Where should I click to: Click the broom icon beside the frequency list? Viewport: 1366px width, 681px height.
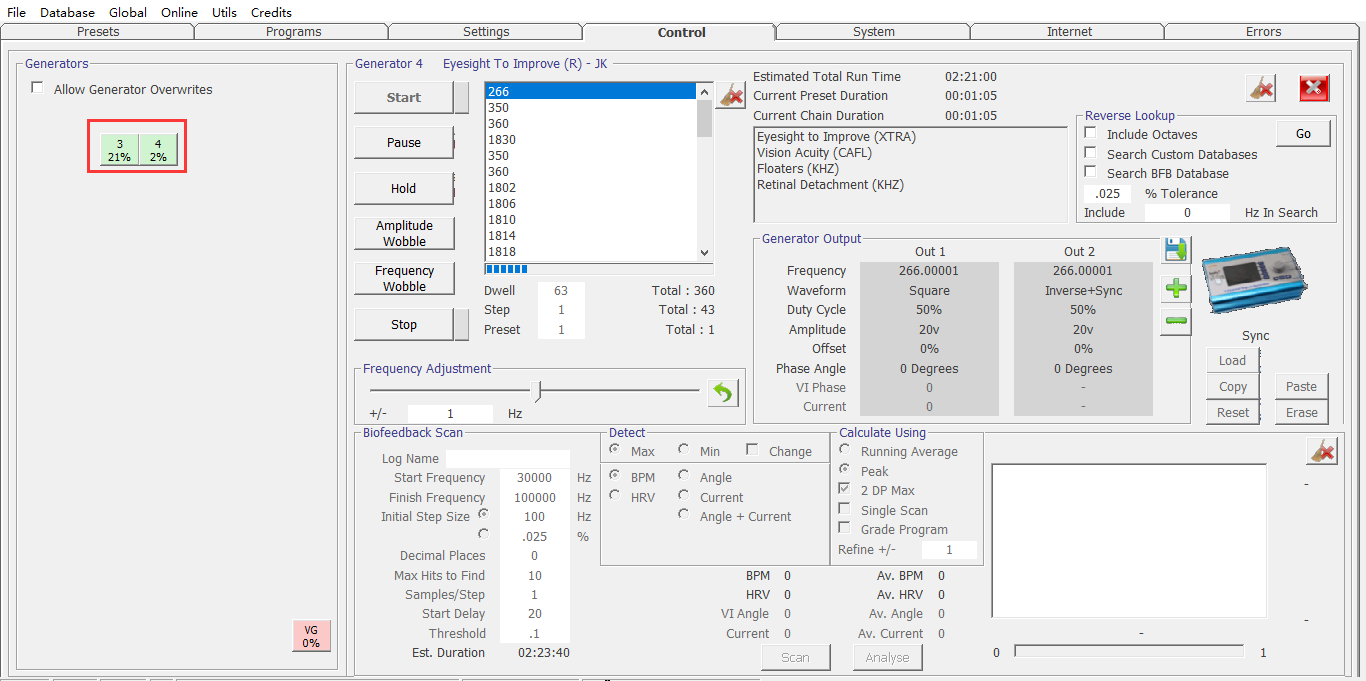(x=731, y=96)
